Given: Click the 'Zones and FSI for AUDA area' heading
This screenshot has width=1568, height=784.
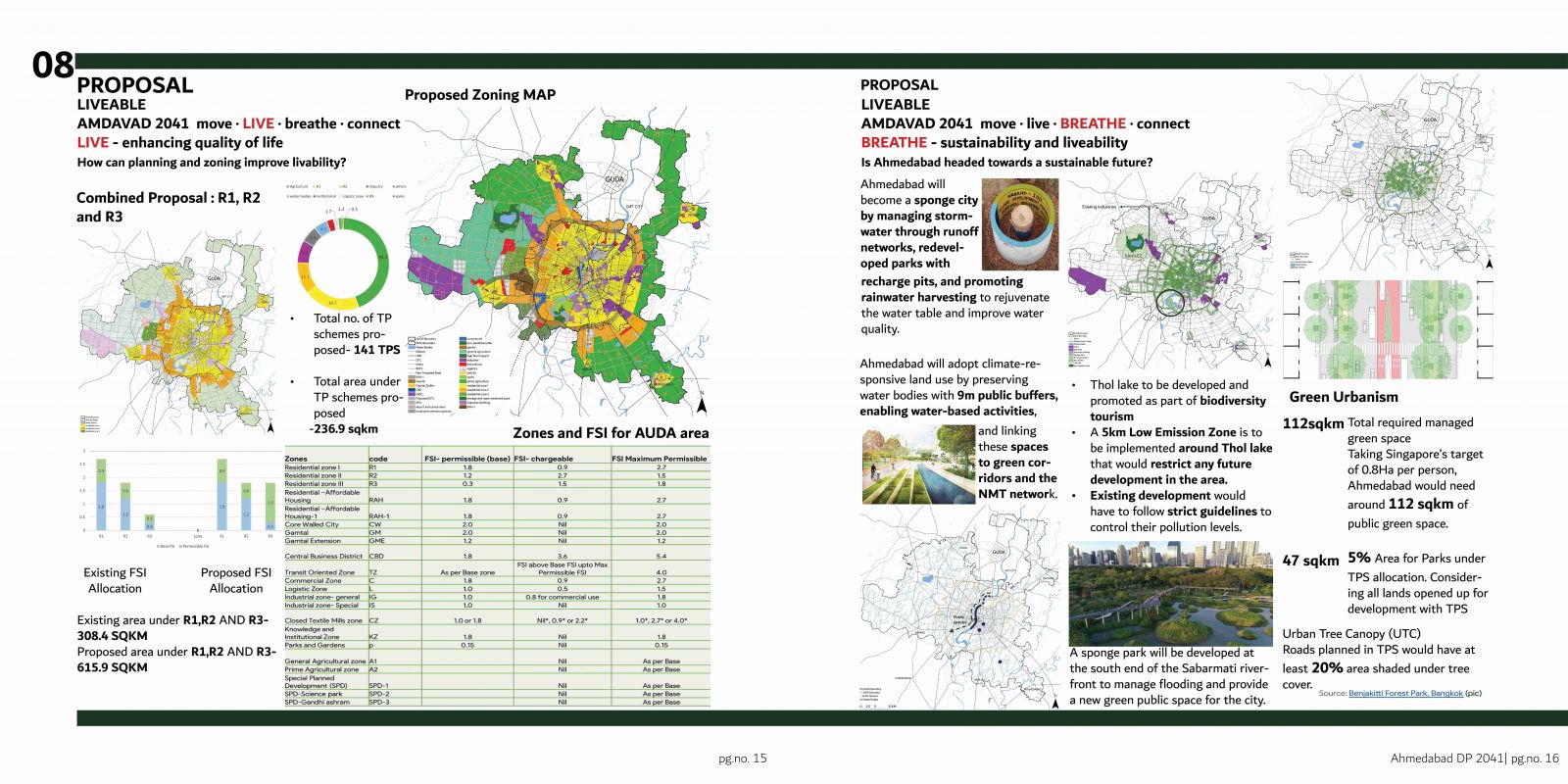Looking at the screenshot, I should (611, 433).
